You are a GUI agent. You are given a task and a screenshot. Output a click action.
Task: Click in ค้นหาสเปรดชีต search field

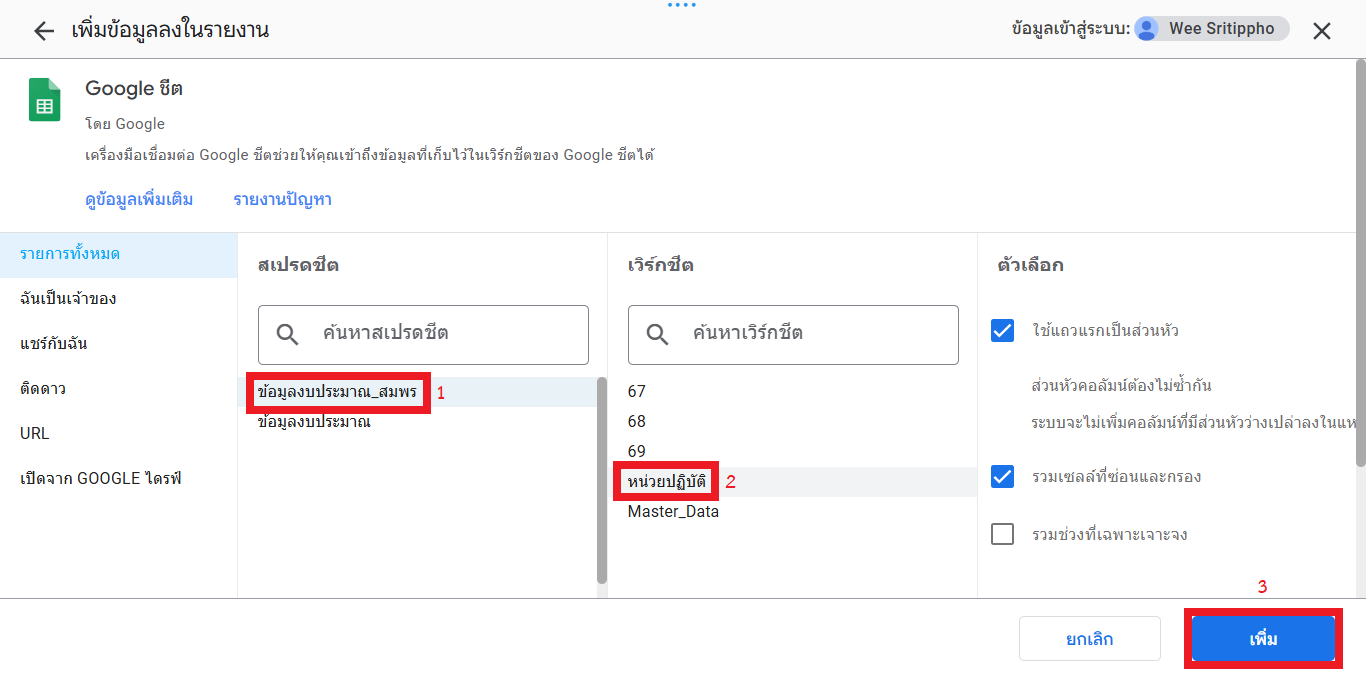(x=440, y=334)
